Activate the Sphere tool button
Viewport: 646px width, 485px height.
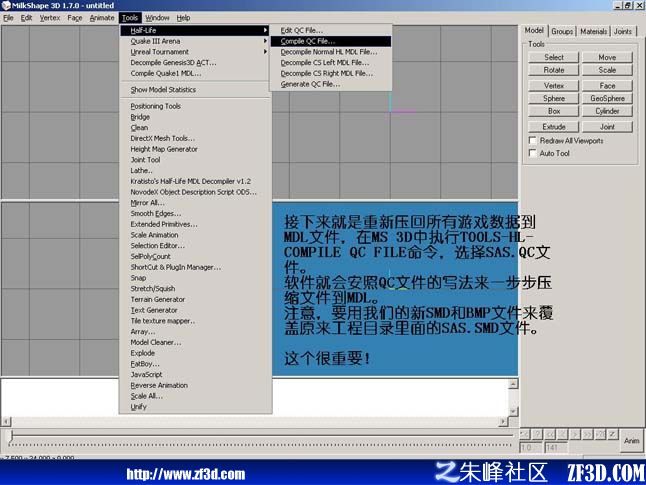[x=554, y=98]
